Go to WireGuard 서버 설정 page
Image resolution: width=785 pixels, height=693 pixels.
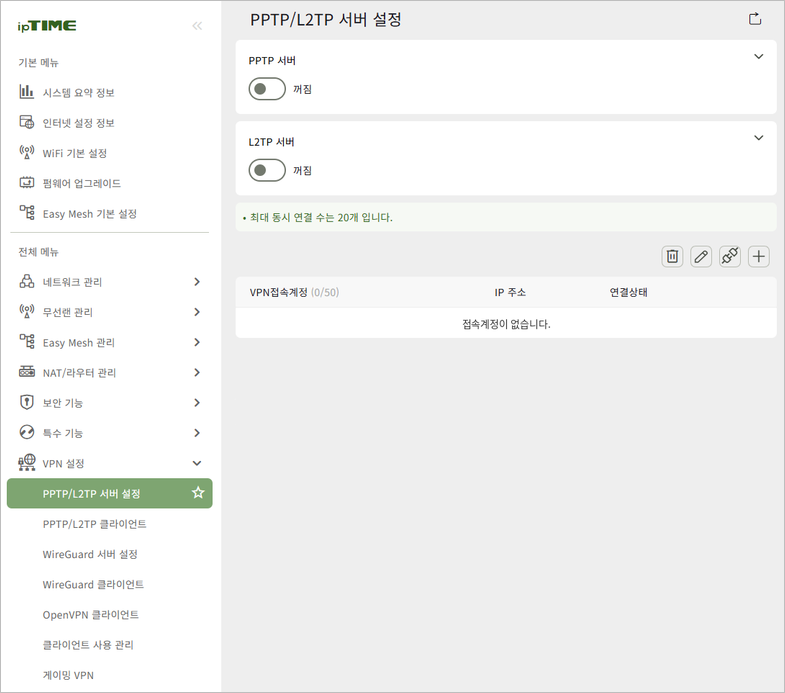pyautogui.click(x=90, y=554)
